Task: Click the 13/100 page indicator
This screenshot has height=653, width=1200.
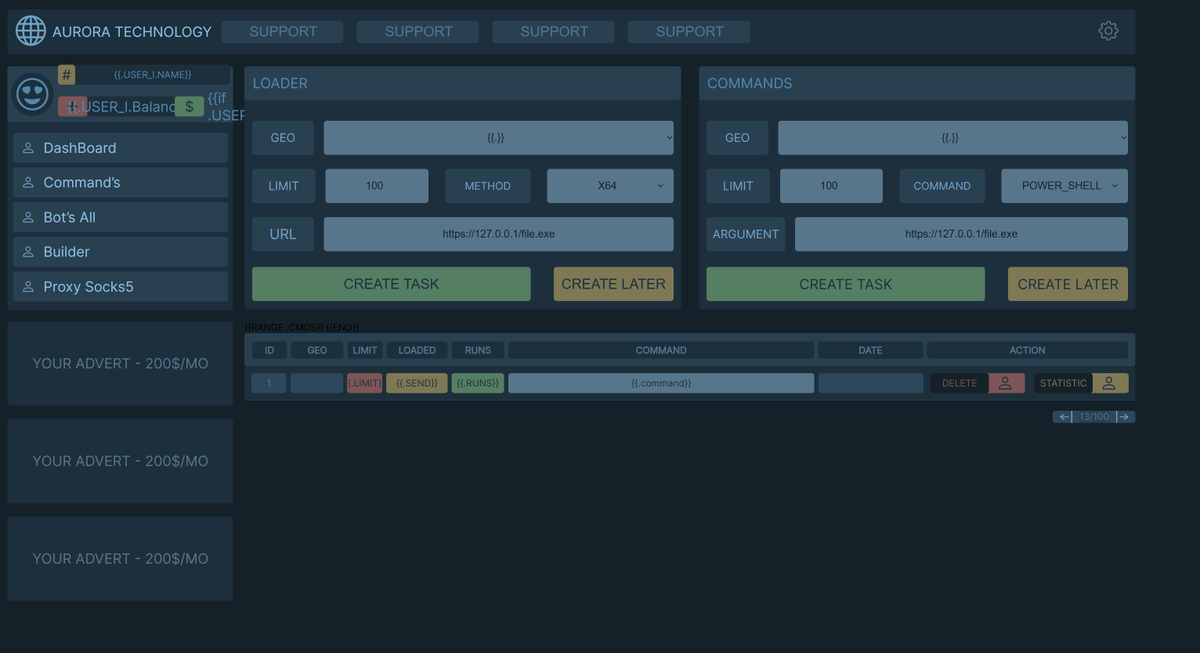Action: 1094,417
